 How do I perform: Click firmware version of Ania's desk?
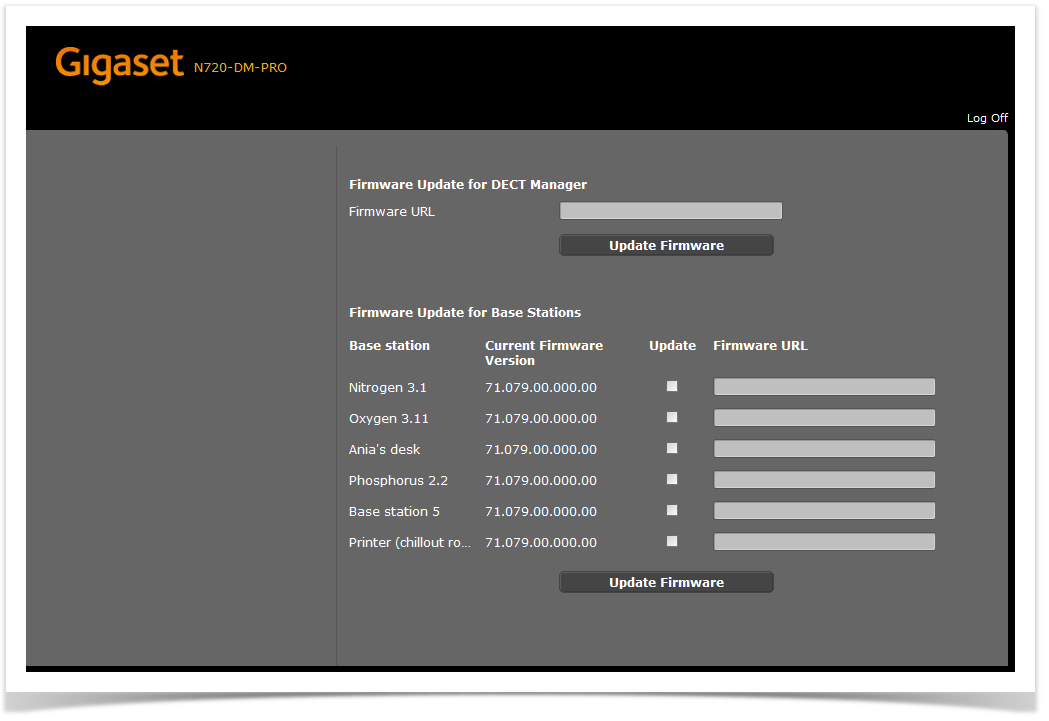(541, 449)
